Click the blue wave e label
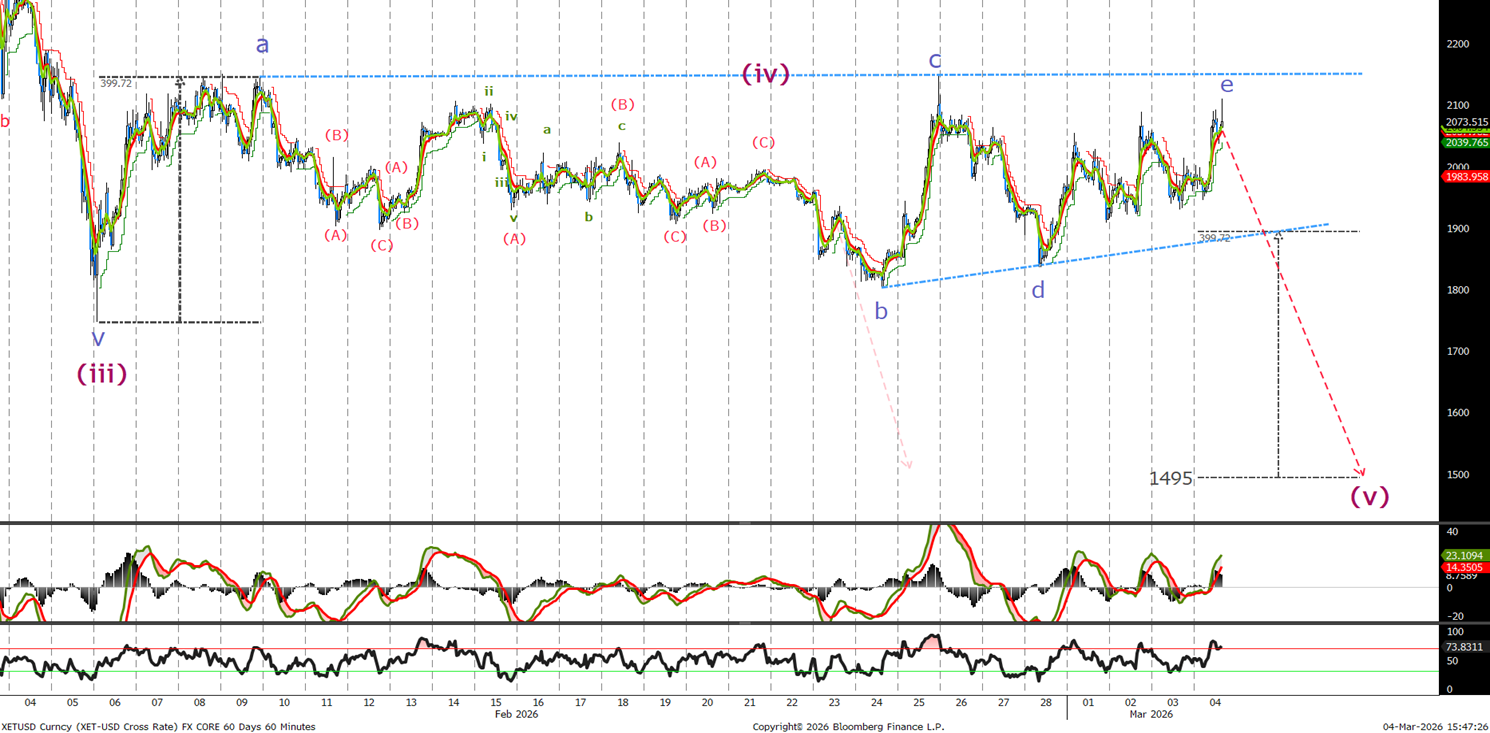 (1226, 85)
